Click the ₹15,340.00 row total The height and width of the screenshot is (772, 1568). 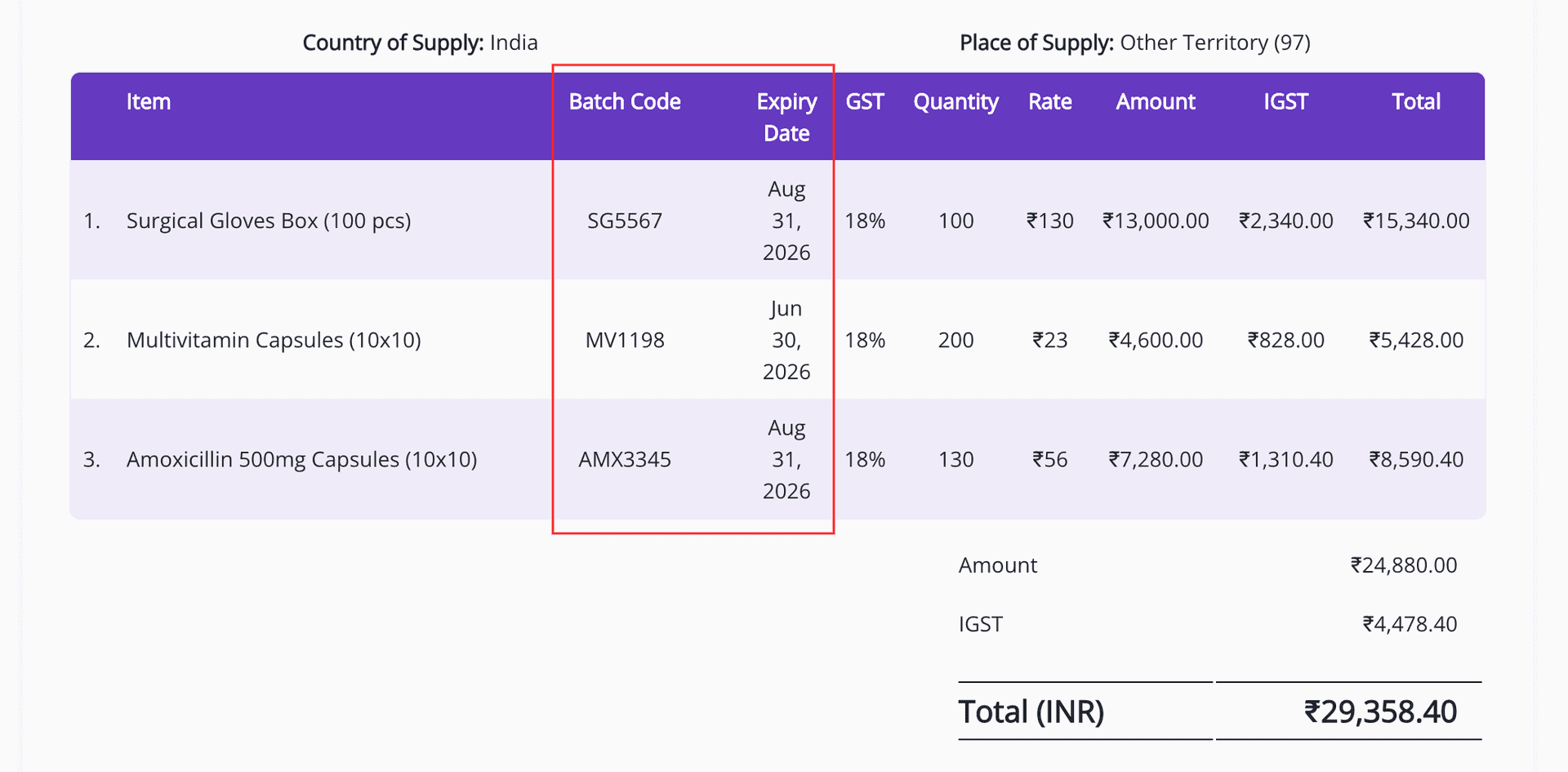(x=1415, y=221)
